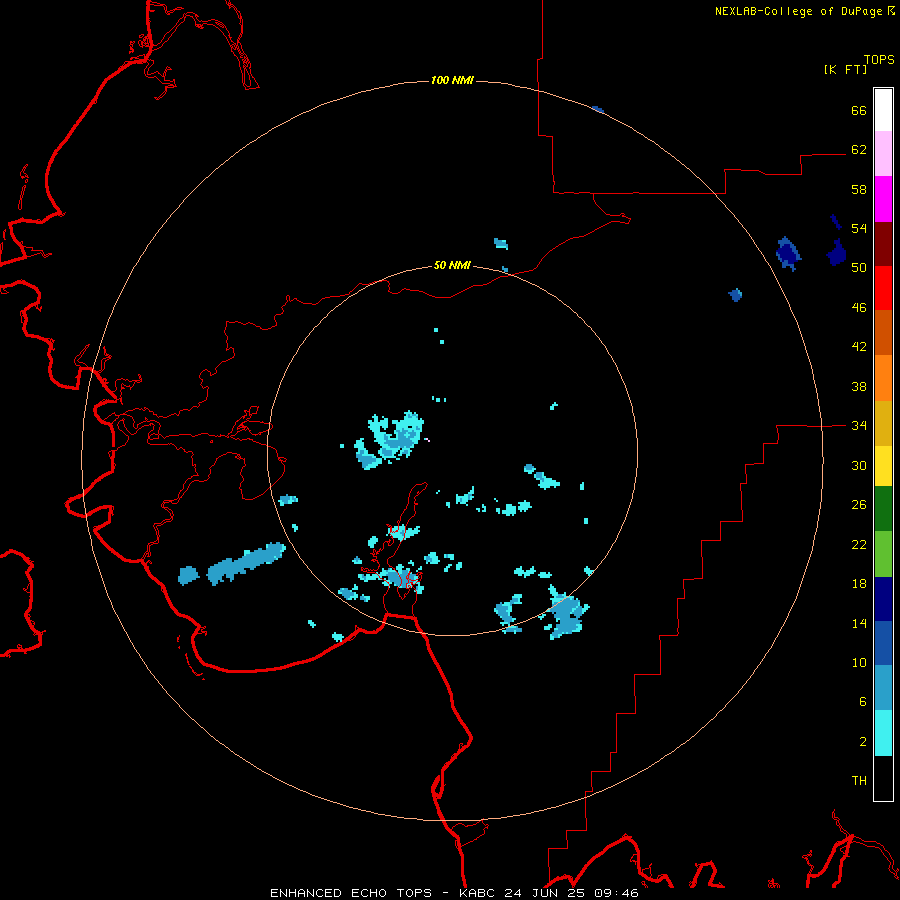
Task: Click the 14 legend value
Action: point(859,623)
